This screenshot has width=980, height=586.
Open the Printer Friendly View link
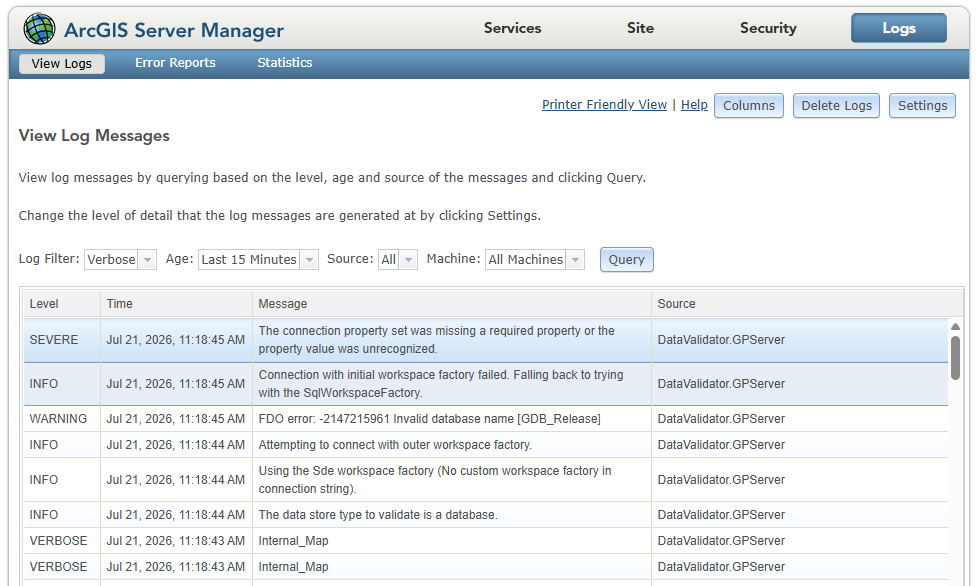click(604, 105)
